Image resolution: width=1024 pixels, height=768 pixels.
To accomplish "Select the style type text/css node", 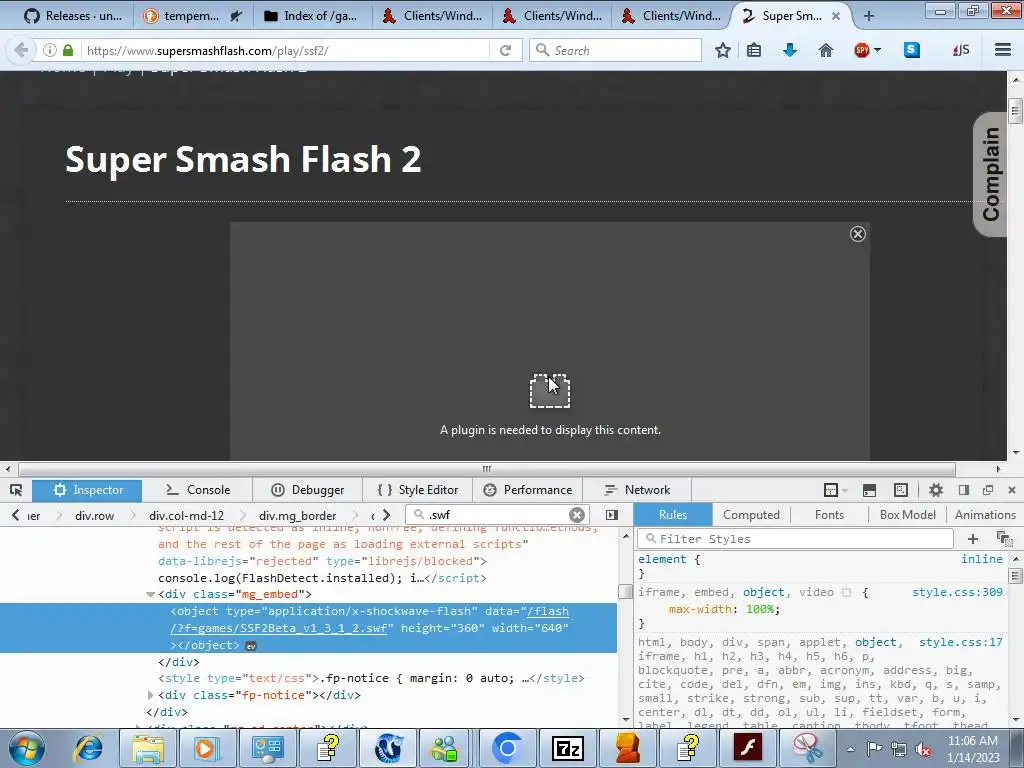I will [x=371, y=678].
